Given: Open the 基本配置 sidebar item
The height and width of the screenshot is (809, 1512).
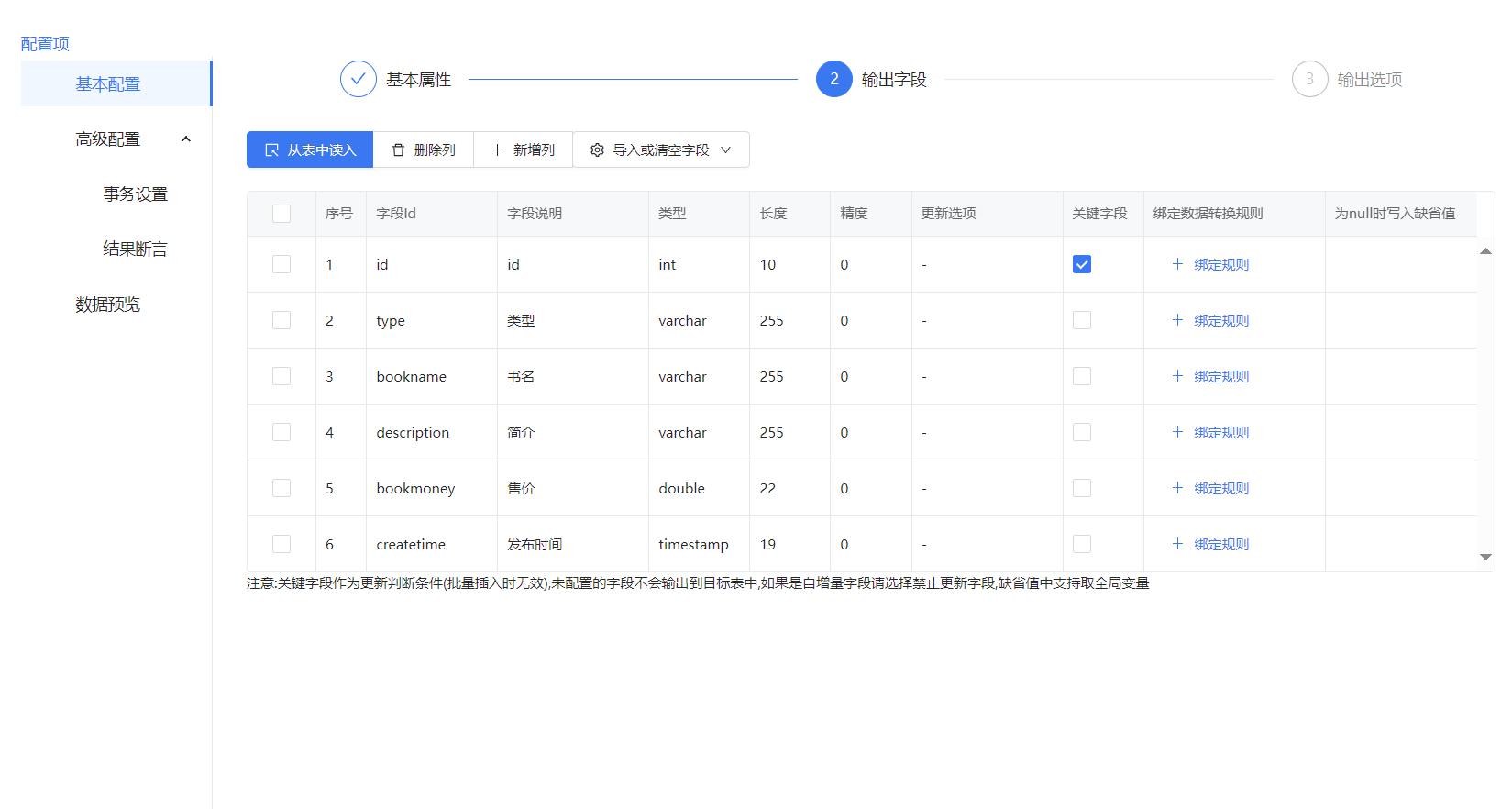Looking at the screenshot, I should (x=116, y=83).
